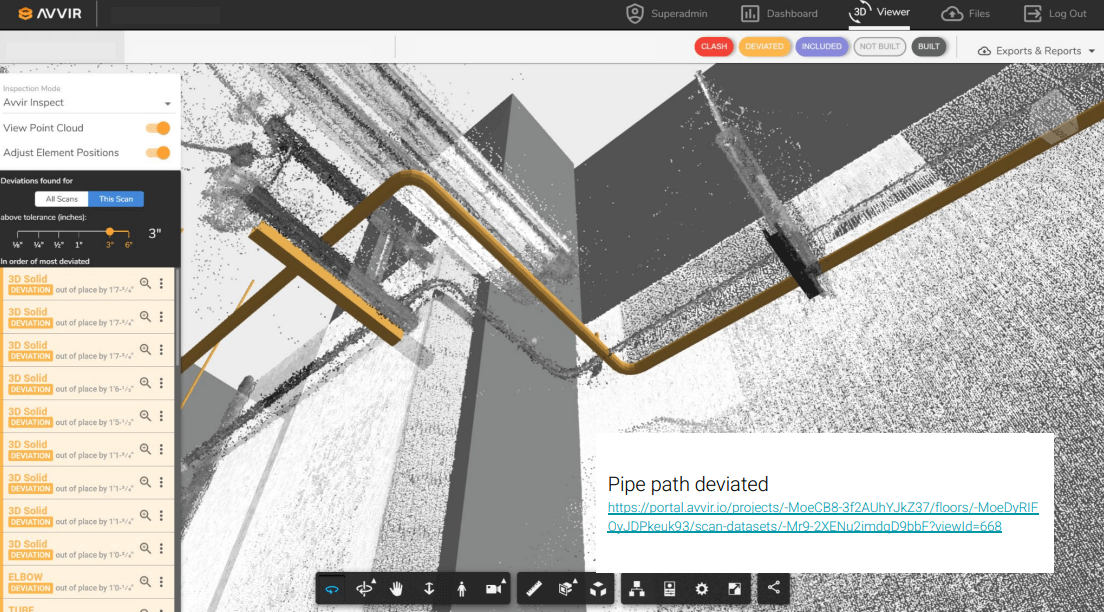
Task: Open options menu for ELBOW deviation
Action: coord(161,581)
